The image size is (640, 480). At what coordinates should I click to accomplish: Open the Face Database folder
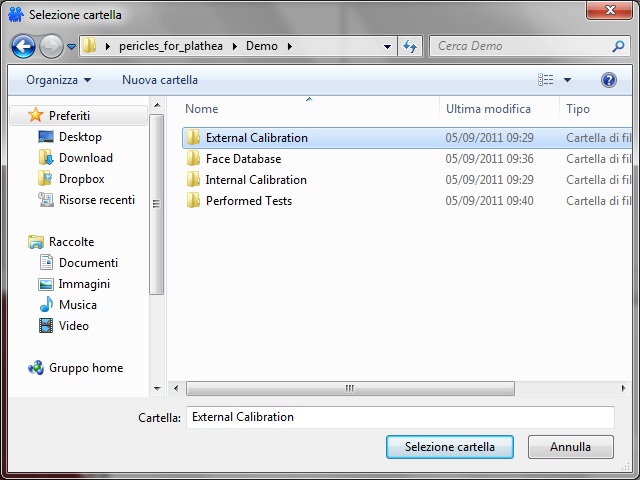243,159
